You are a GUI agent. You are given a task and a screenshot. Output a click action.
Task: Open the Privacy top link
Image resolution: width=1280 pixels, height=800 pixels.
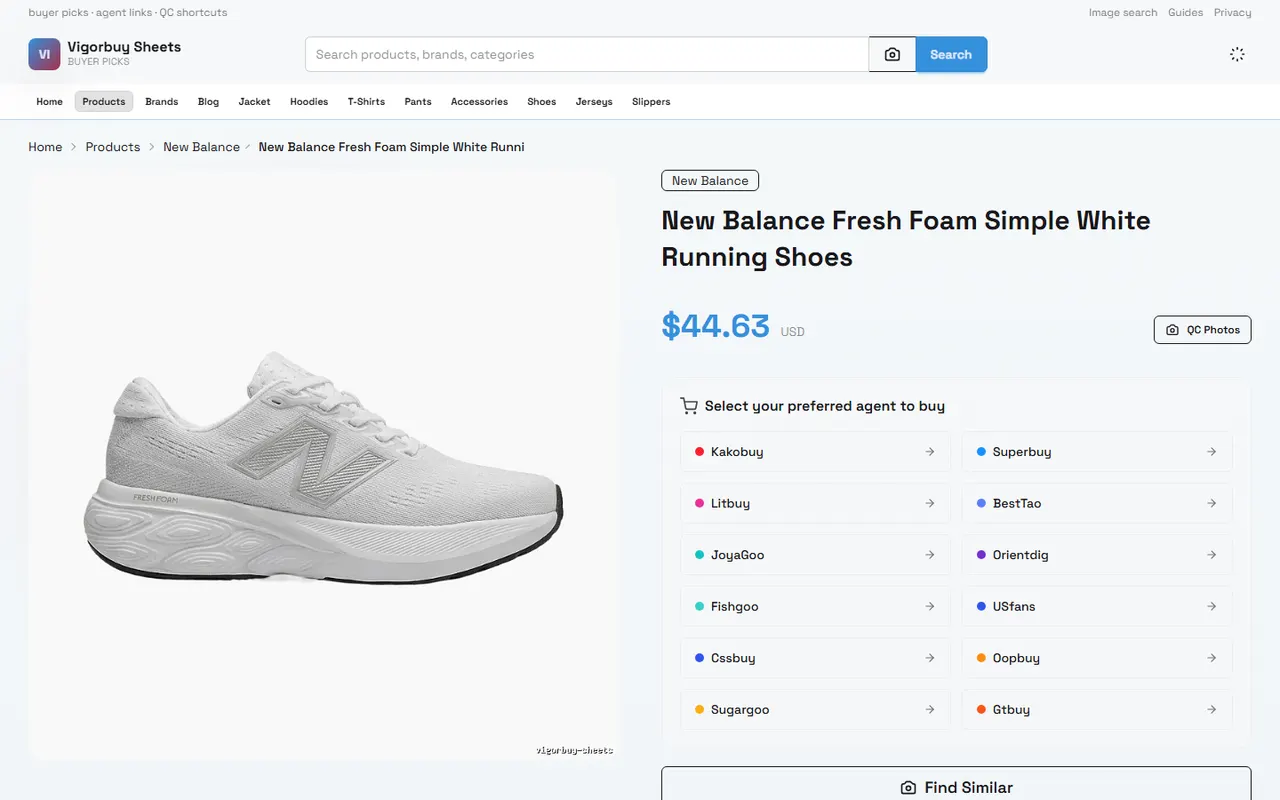tap(1233, 13)
